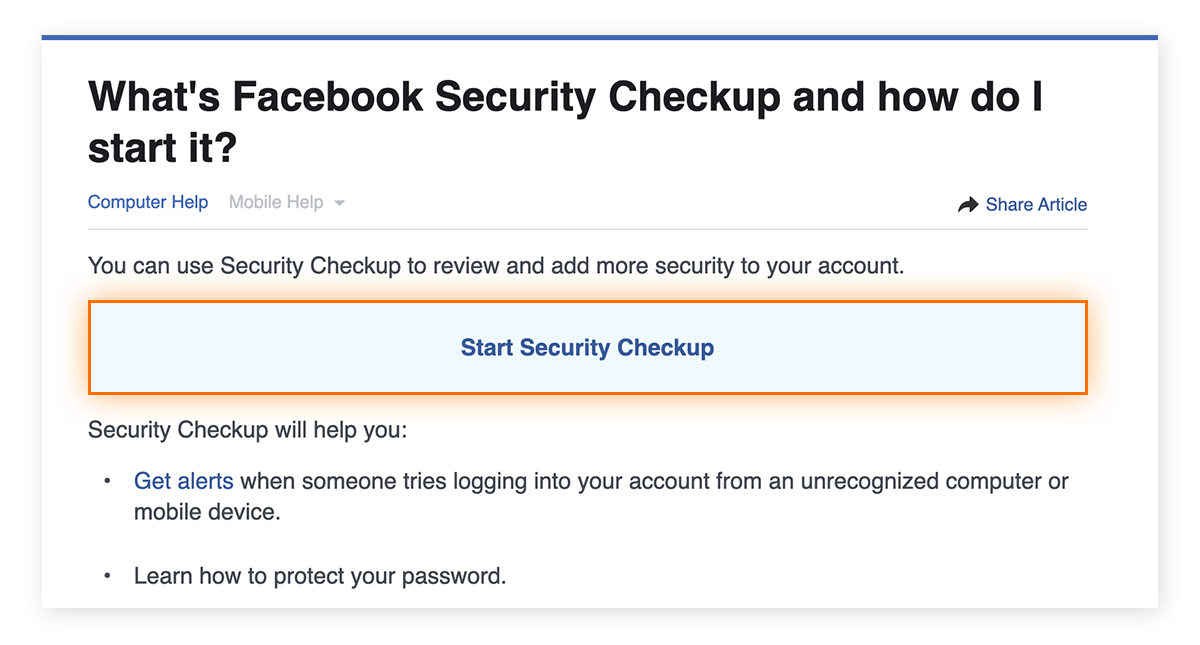Open the share options via the curved arrow
The image size is (1200, 645).
click(968, 203)
